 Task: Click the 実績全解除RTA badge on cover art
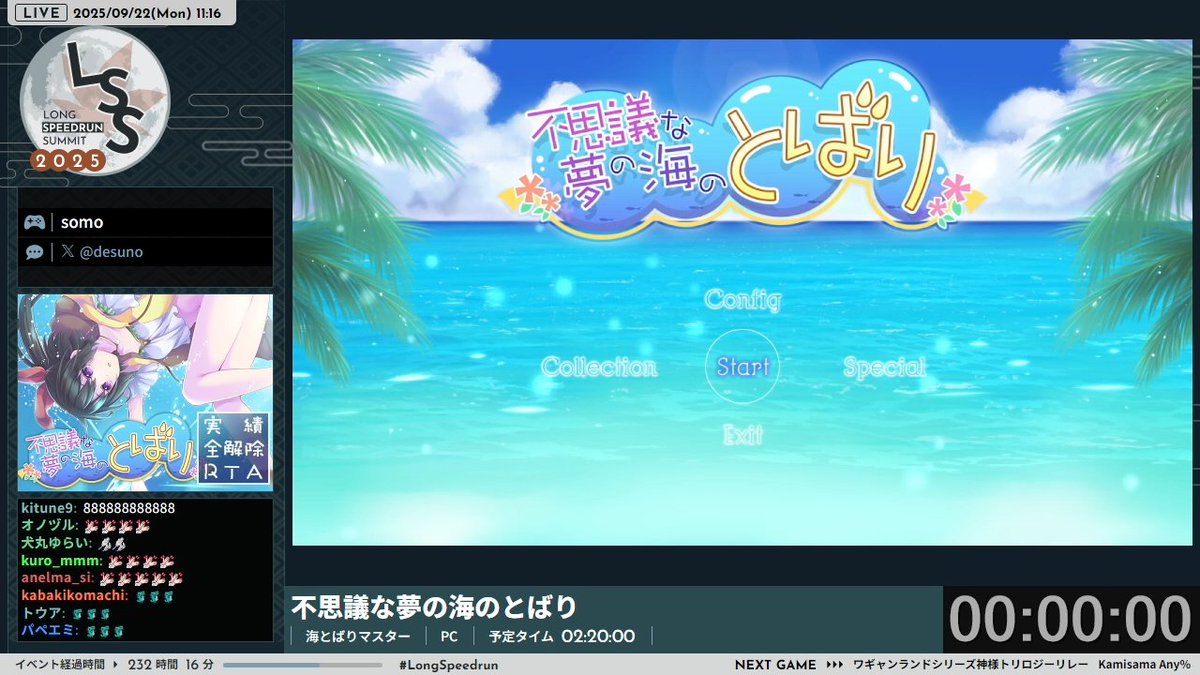tap(234, 447)
